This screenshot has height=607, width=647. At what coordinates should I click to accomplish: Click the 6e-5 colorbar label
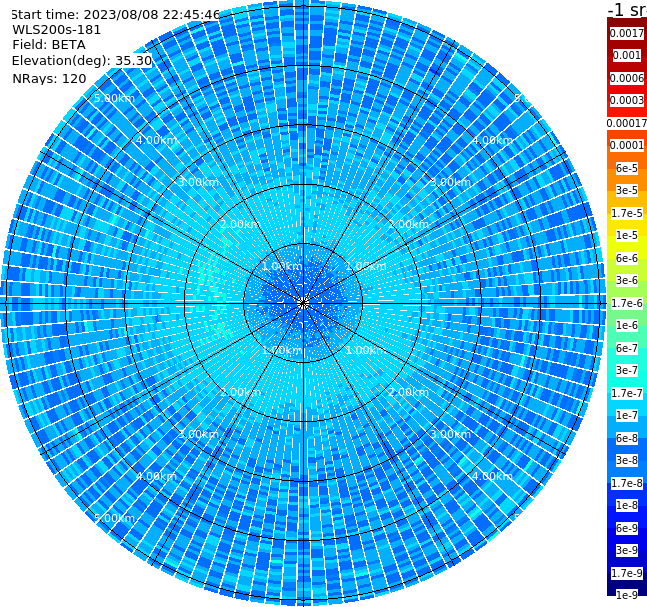point(627,168)
